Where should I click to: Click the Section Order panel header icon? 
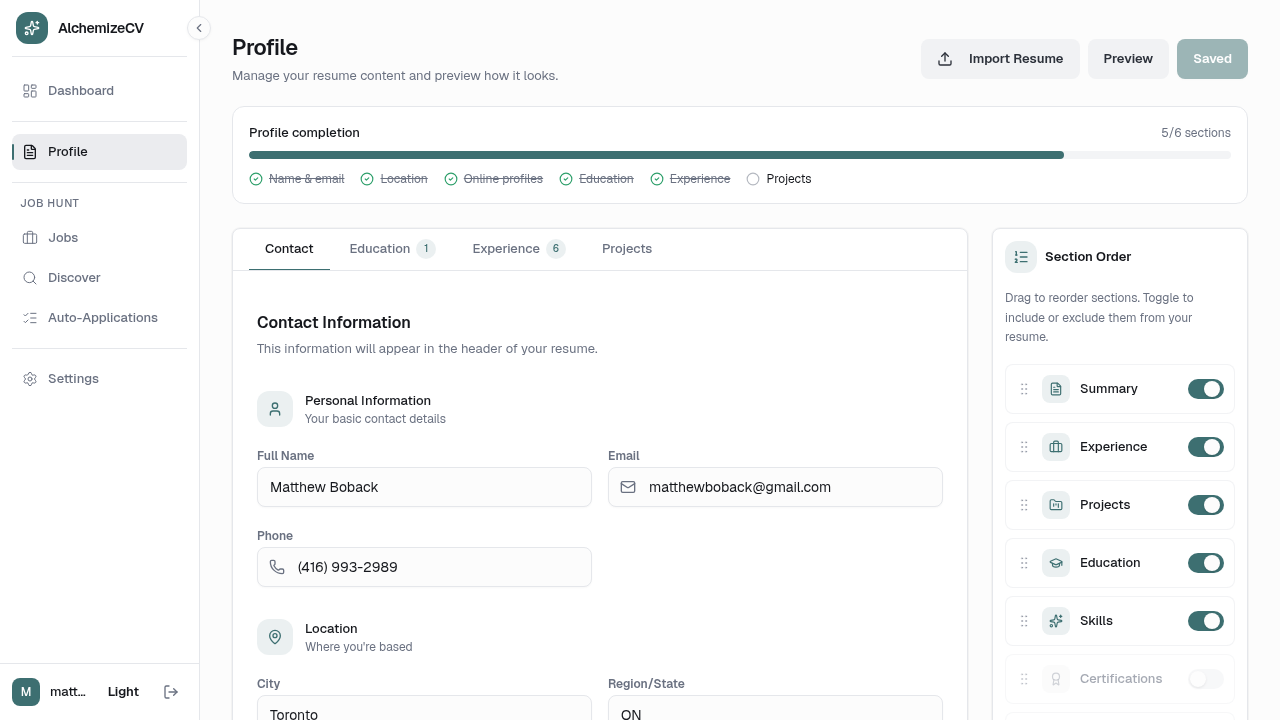(1021, 257)
